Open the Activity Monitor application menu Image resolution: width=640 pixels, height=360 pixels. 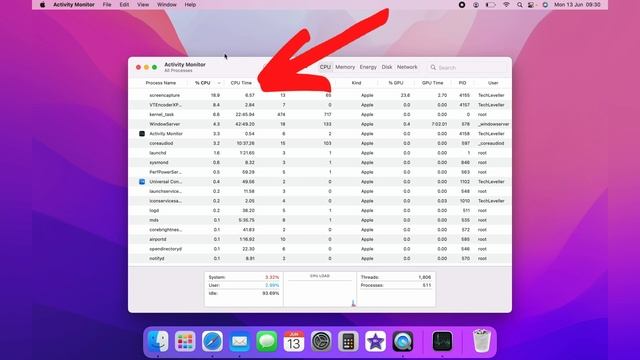(73, 5)
